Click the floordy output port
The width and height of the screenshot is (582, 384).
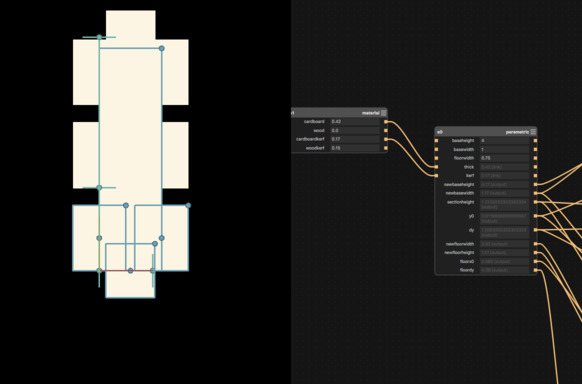click(535, 270)
